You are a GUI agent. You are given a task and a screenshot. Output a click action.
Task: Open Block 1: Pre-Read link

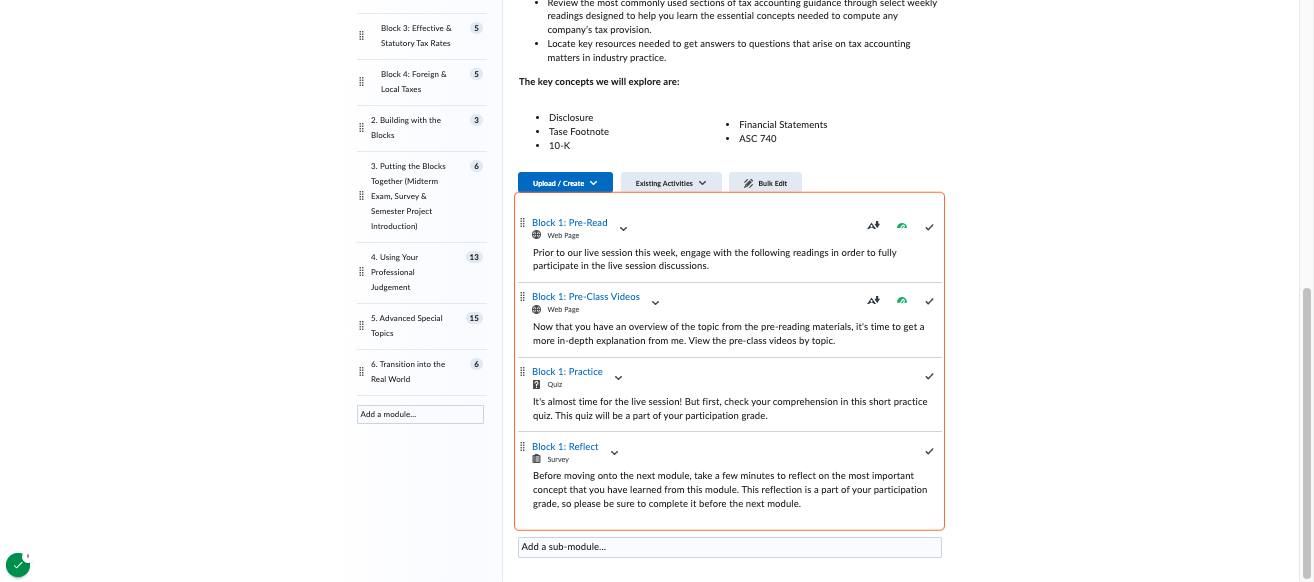click(x=569, y=223)
